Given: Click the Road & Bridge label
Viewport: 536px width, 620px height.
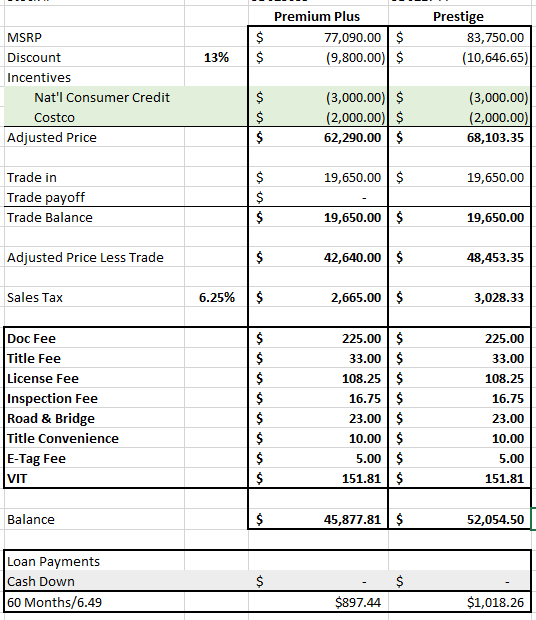Looking at the screenshot, I should point(51,419).
